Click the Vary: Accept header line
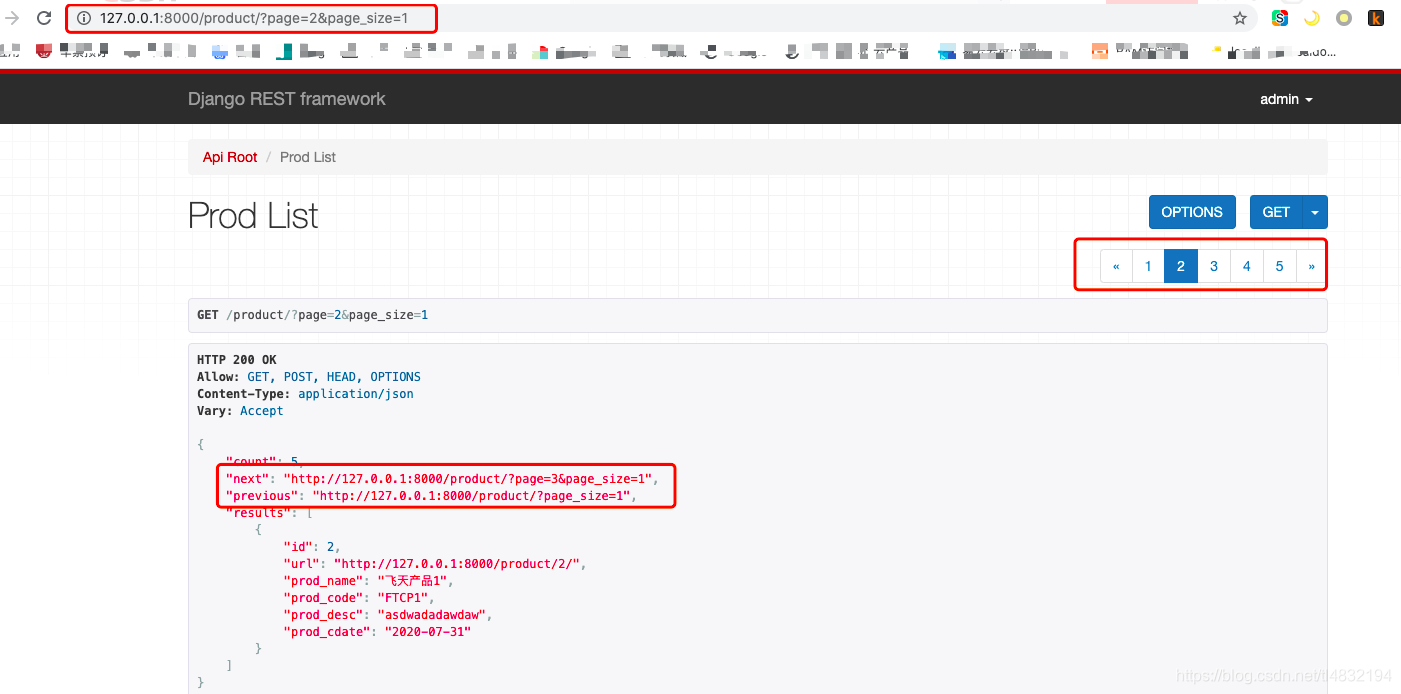Viewport: 1401px width, 694px height. pyautogui.click(x=240, y=411)
